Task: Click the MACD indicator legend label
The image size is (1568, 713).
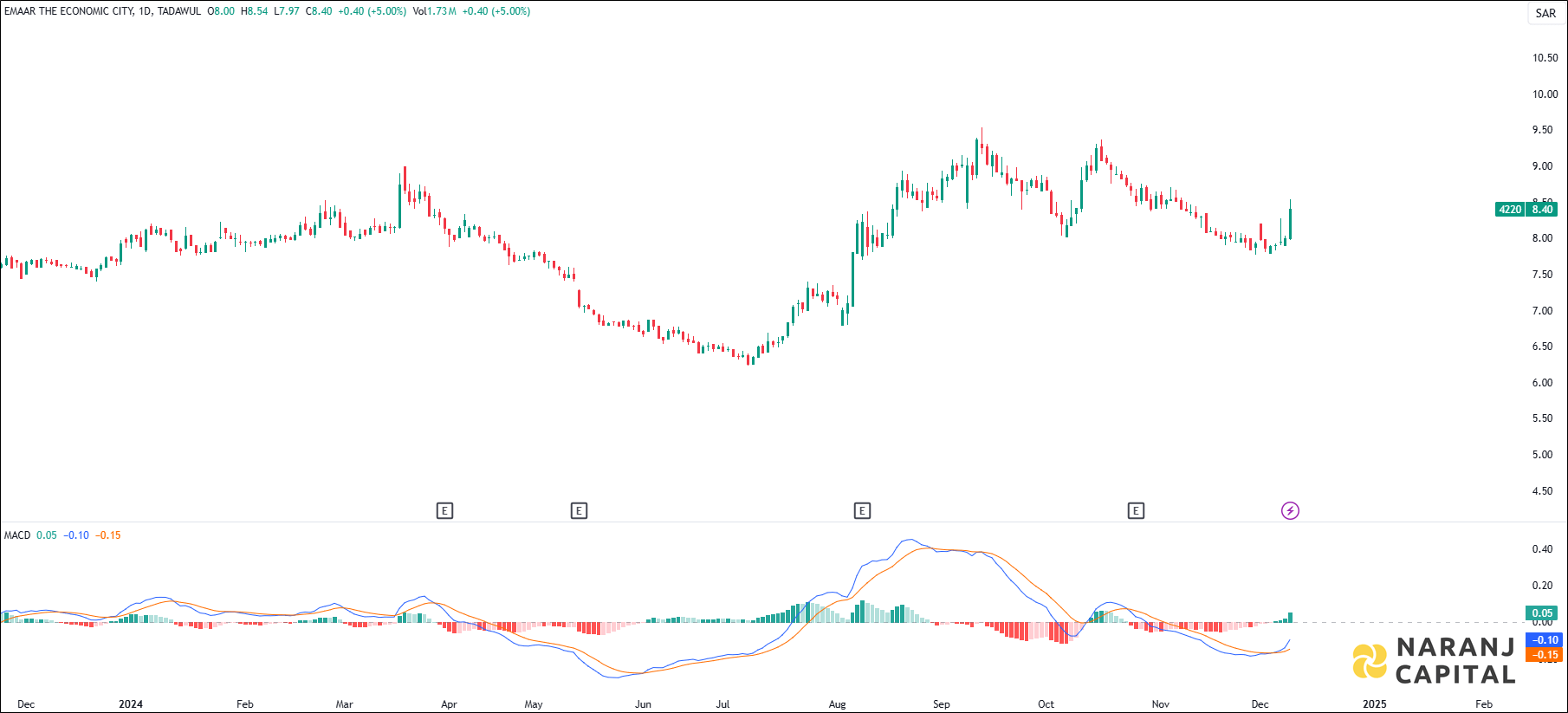Action: click(x=17, y=535)
